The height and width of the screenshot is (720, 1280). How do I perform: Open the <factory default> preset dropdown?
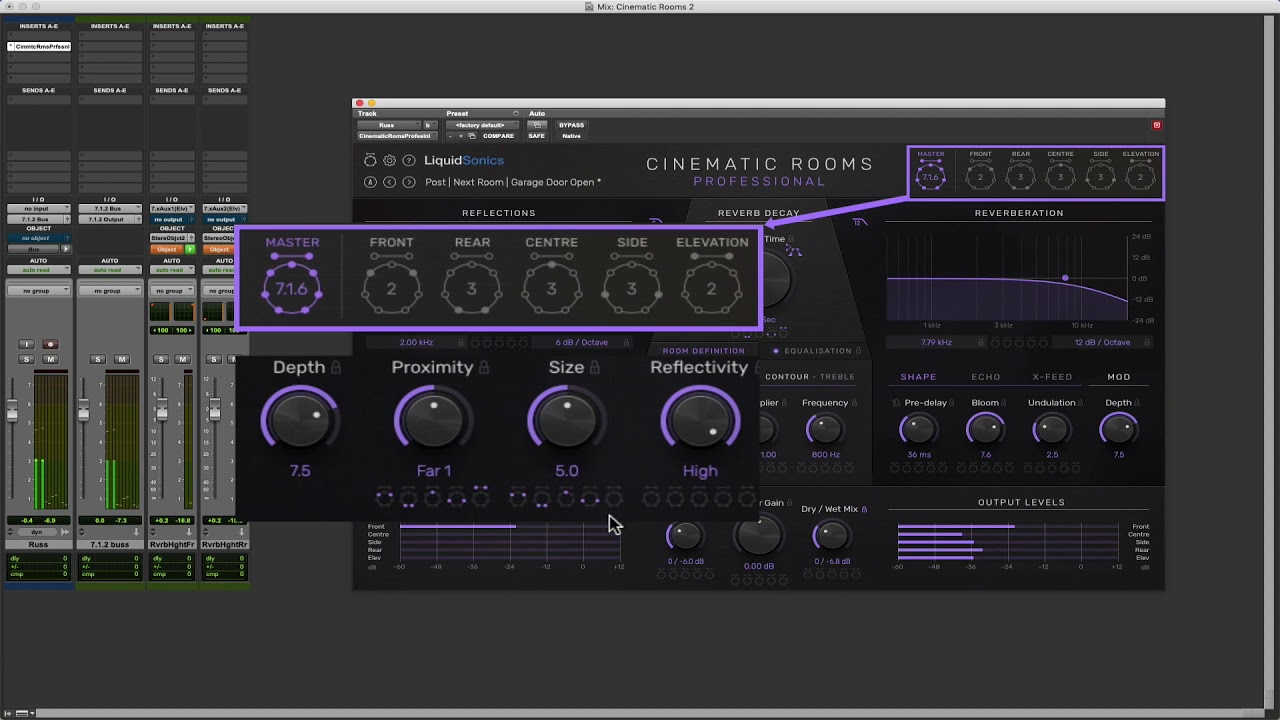[x=482, y=125]
